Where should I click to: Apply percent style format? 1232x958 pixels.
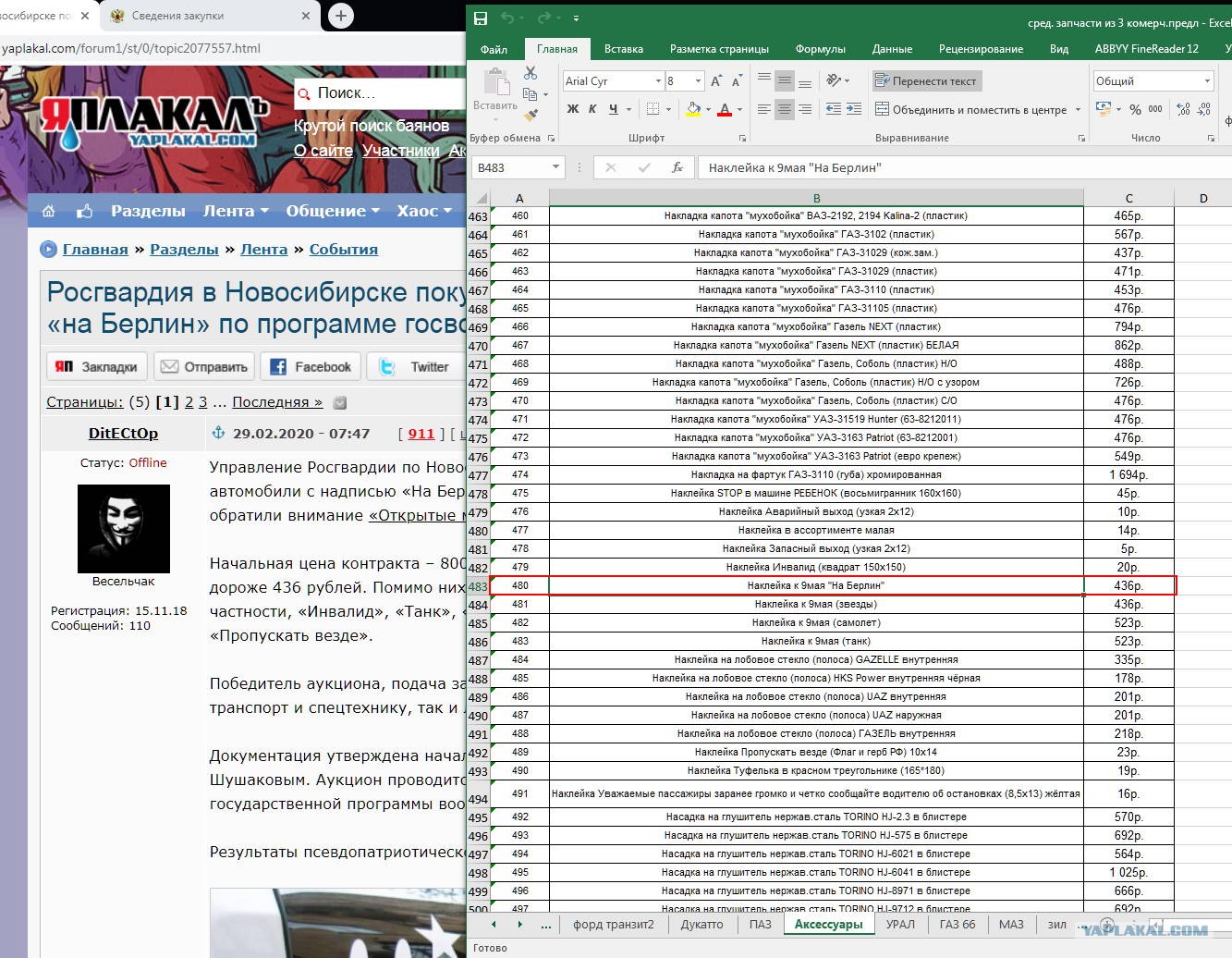[x=1135, y=109]
